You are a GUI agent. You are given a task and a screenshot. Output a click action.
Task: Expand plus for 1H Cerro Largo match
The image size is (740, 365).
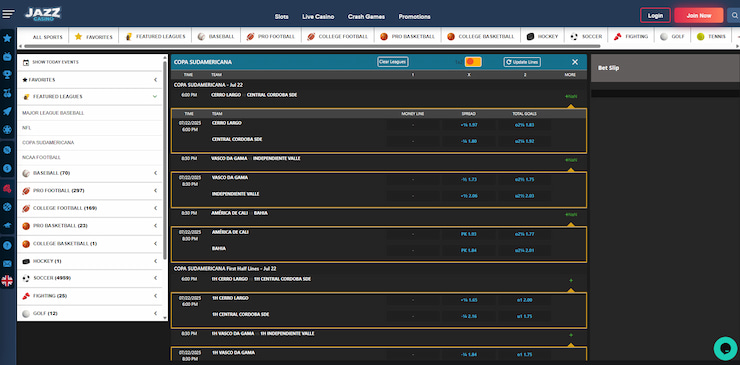click(571, 280)
